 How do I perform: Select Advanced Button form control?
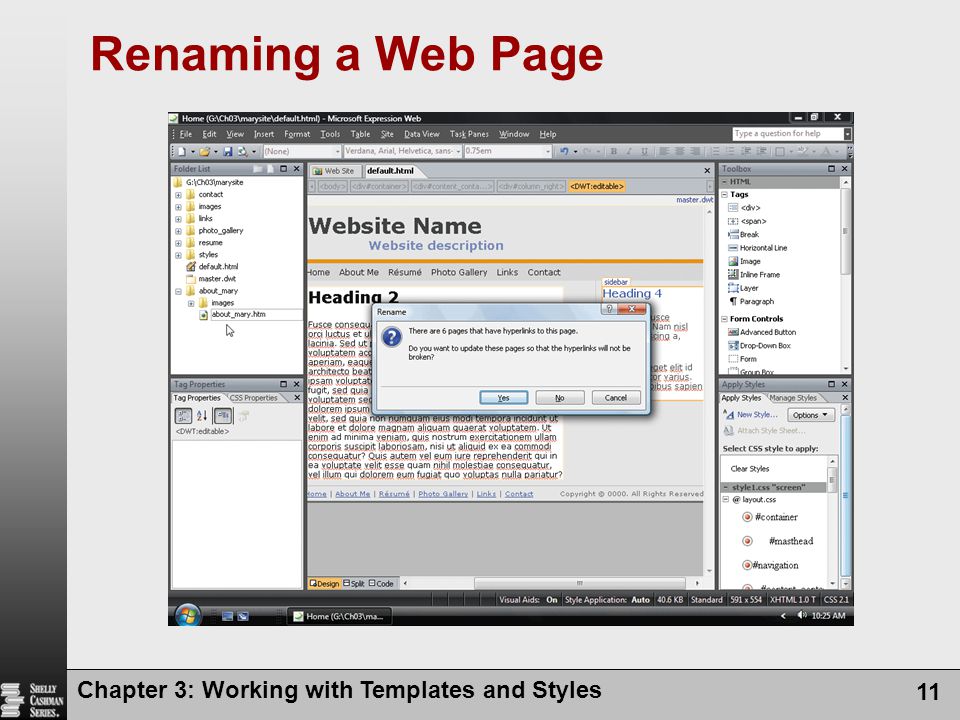pos(762,332)
